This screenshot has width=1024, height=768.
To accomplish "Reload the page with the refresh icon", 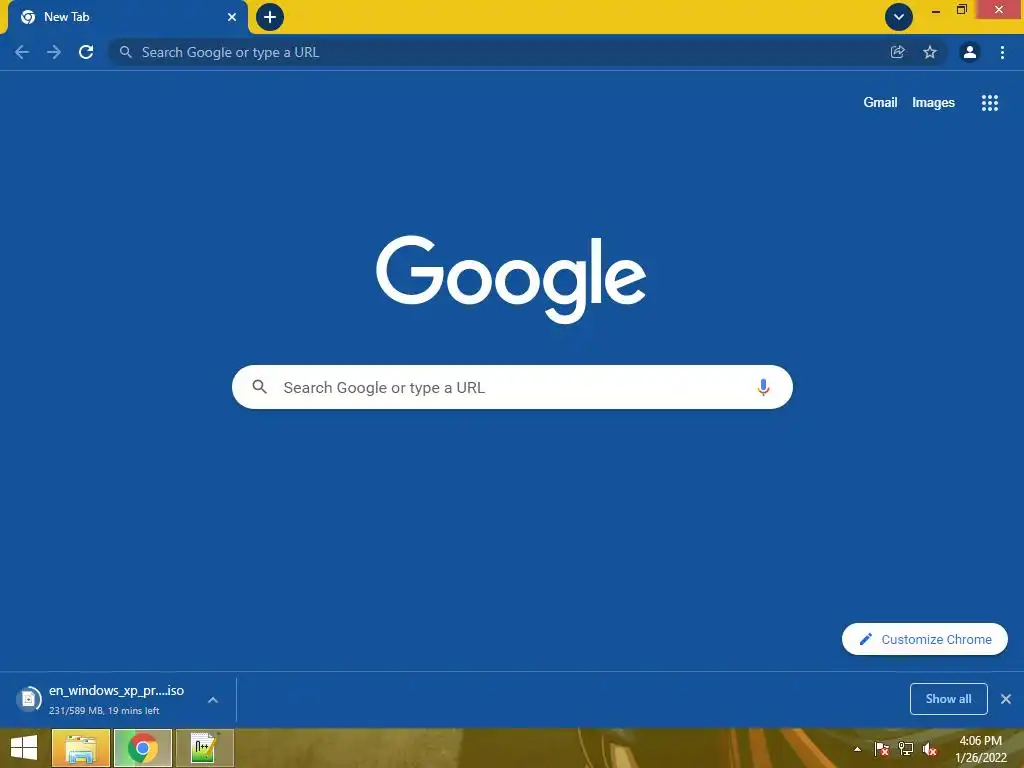I will [x=86, y=52].
